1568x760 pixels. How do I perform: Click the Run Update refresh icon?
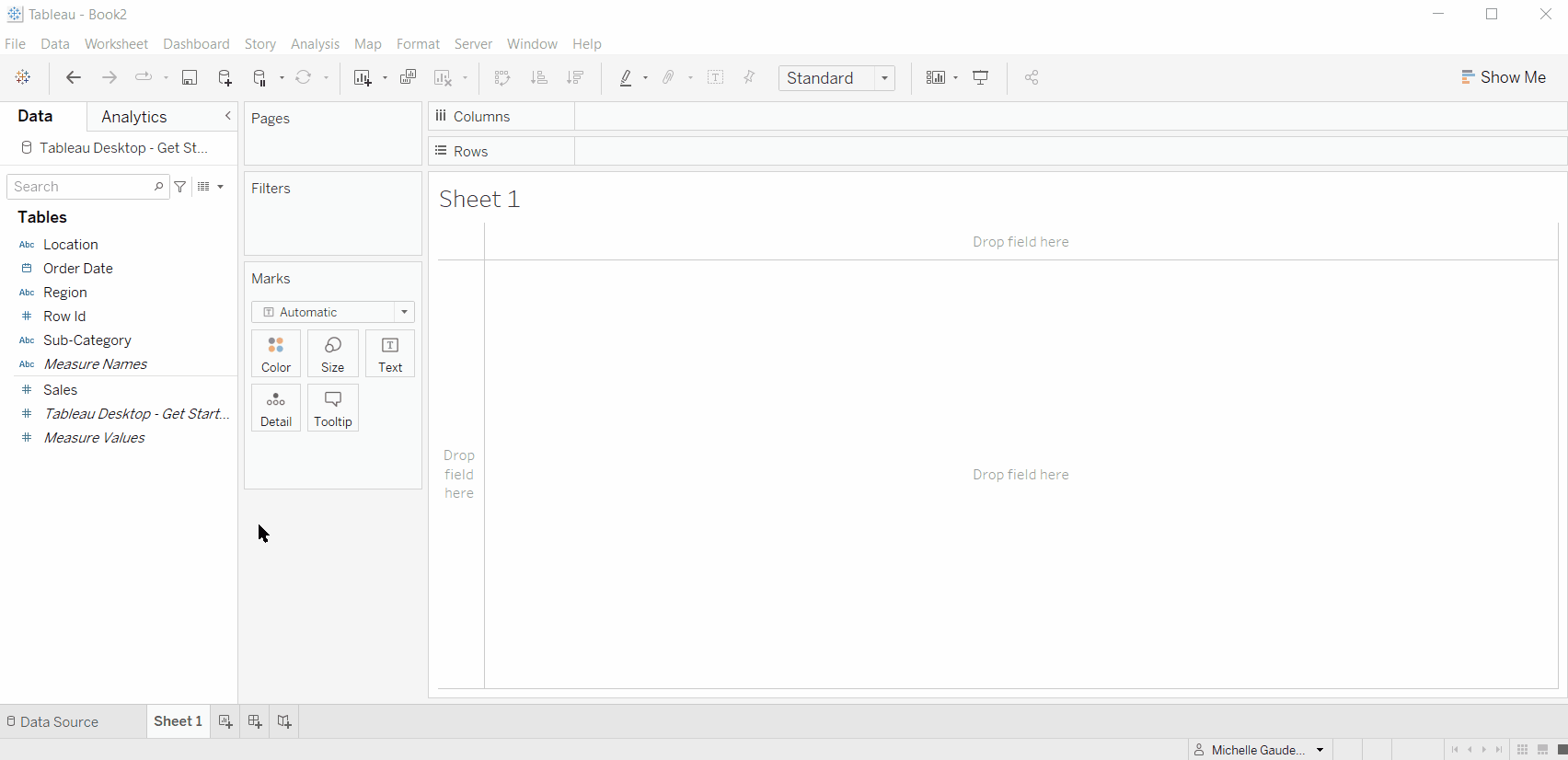[x=304, y=78]
